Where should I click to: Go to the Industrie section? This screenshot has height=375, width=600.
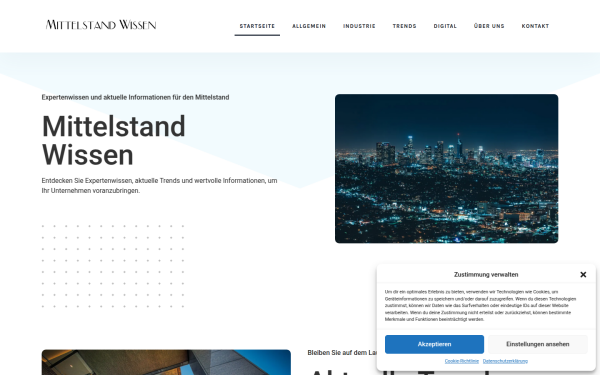(359, 26)
